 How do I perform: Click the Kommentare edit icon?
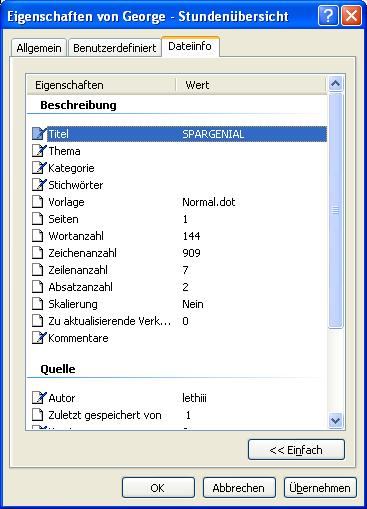click(39, 338)
